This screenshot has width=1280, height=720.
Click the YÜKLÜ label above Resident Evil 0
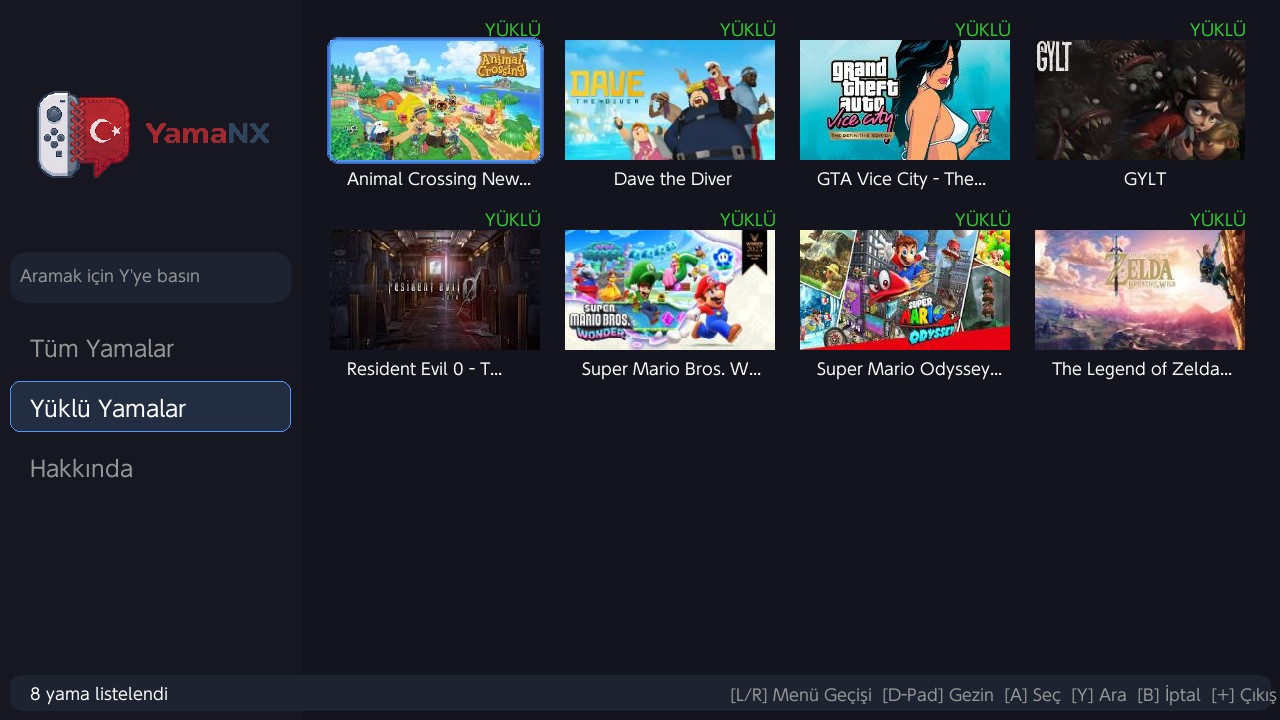(512, 219)
